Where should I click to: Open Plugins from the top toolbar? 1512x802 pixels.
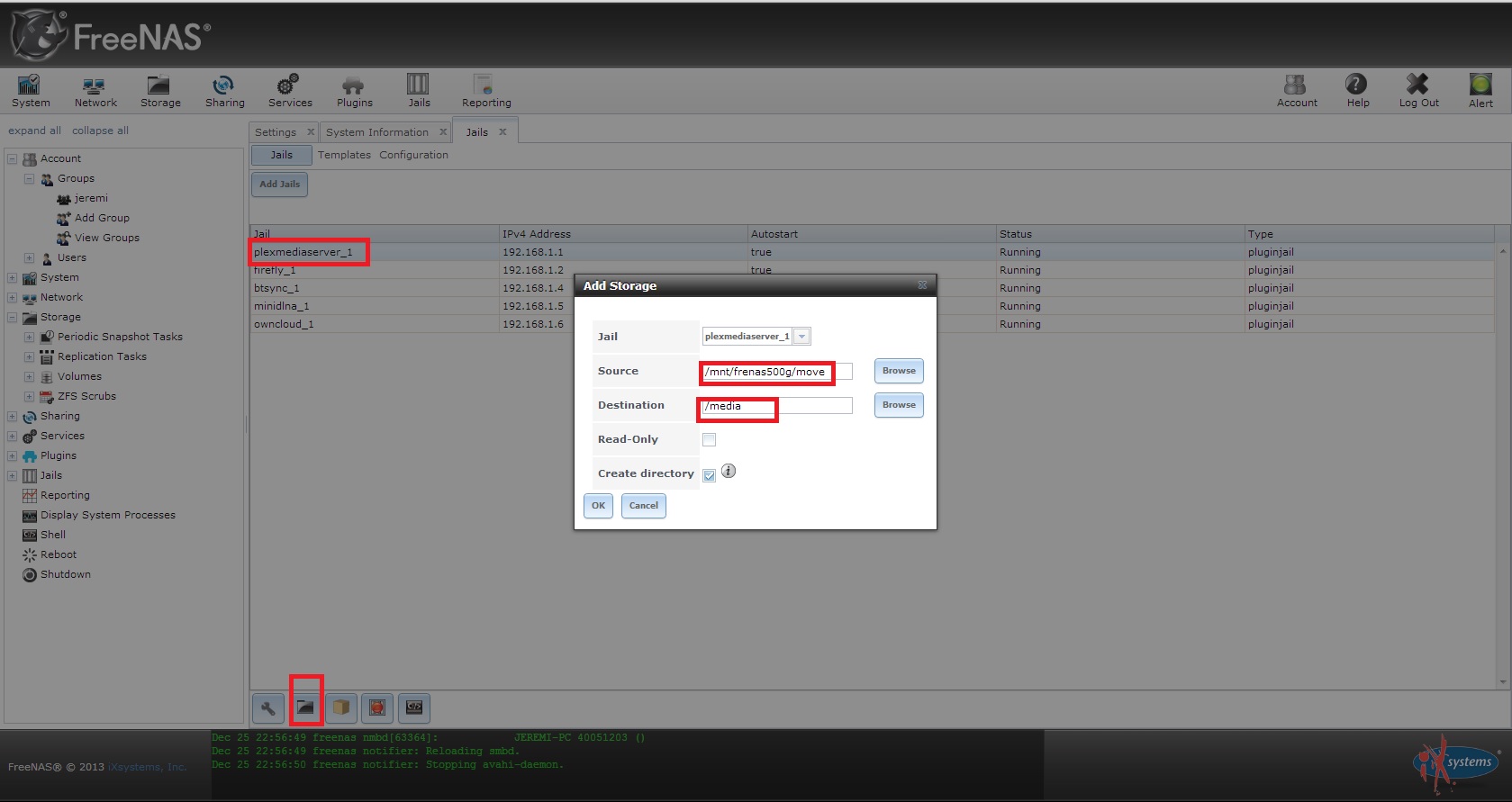(354, 91)
